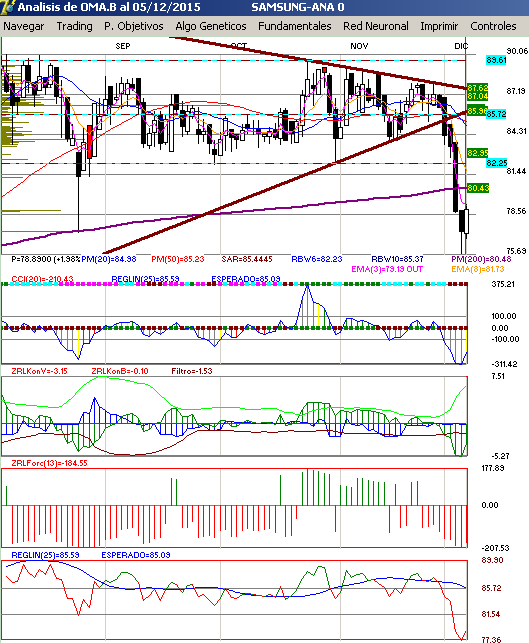Click the 89.61 cyan price level tag

pos(496,60)
